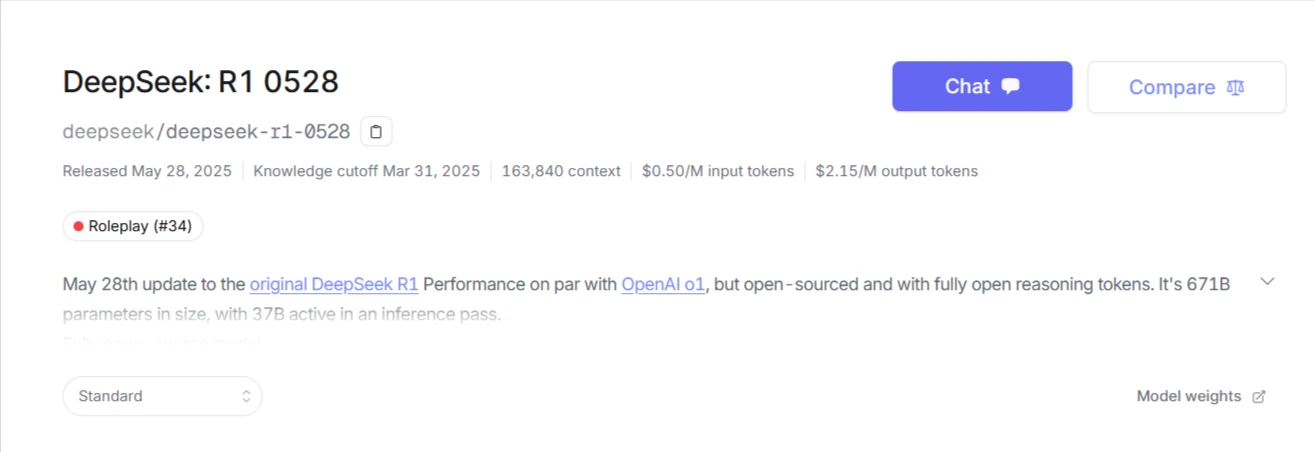
Task: Click the external link icon beside Model weights
Action: (x=1259, y=396)
